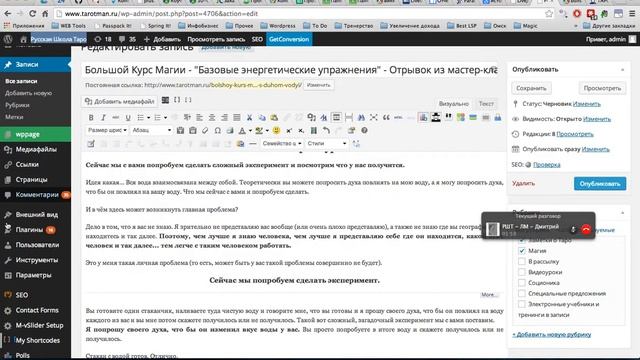Open Комментарии in sidebar
The image size is (640, 360).
coord(36,195)
